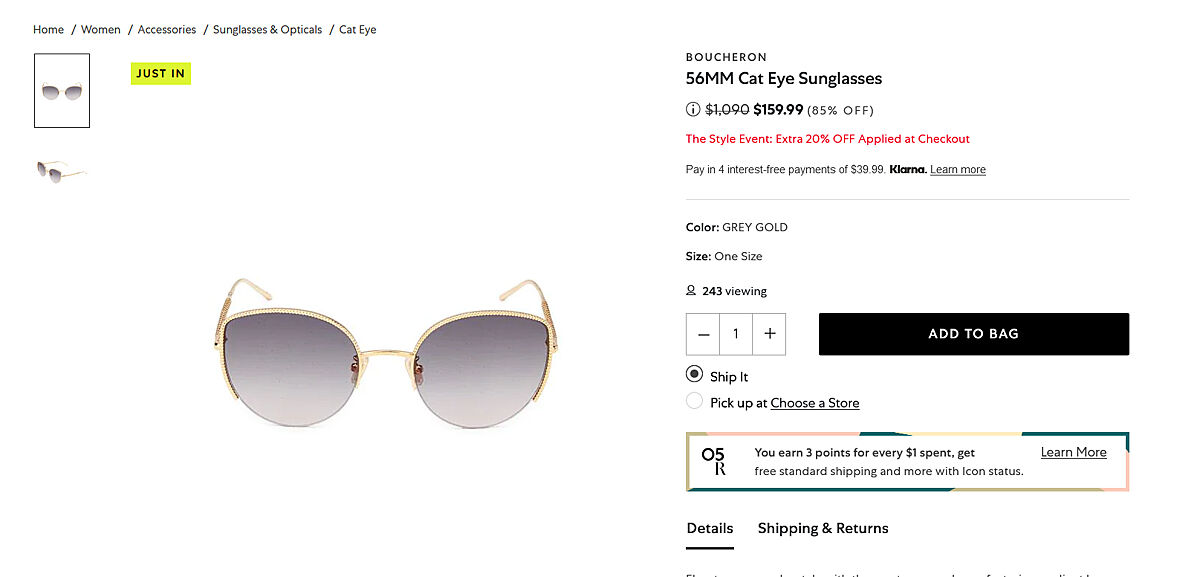Navigate to Accessories breadcrumb
This screenshot has width=1200, height=577.
coord(167,30)
